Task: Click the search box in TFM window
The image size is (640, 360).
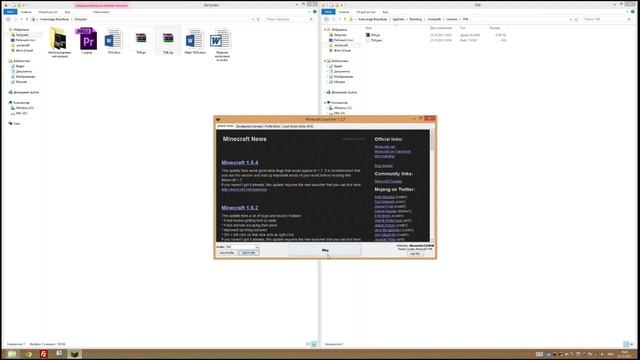Action: click(607, 19)
